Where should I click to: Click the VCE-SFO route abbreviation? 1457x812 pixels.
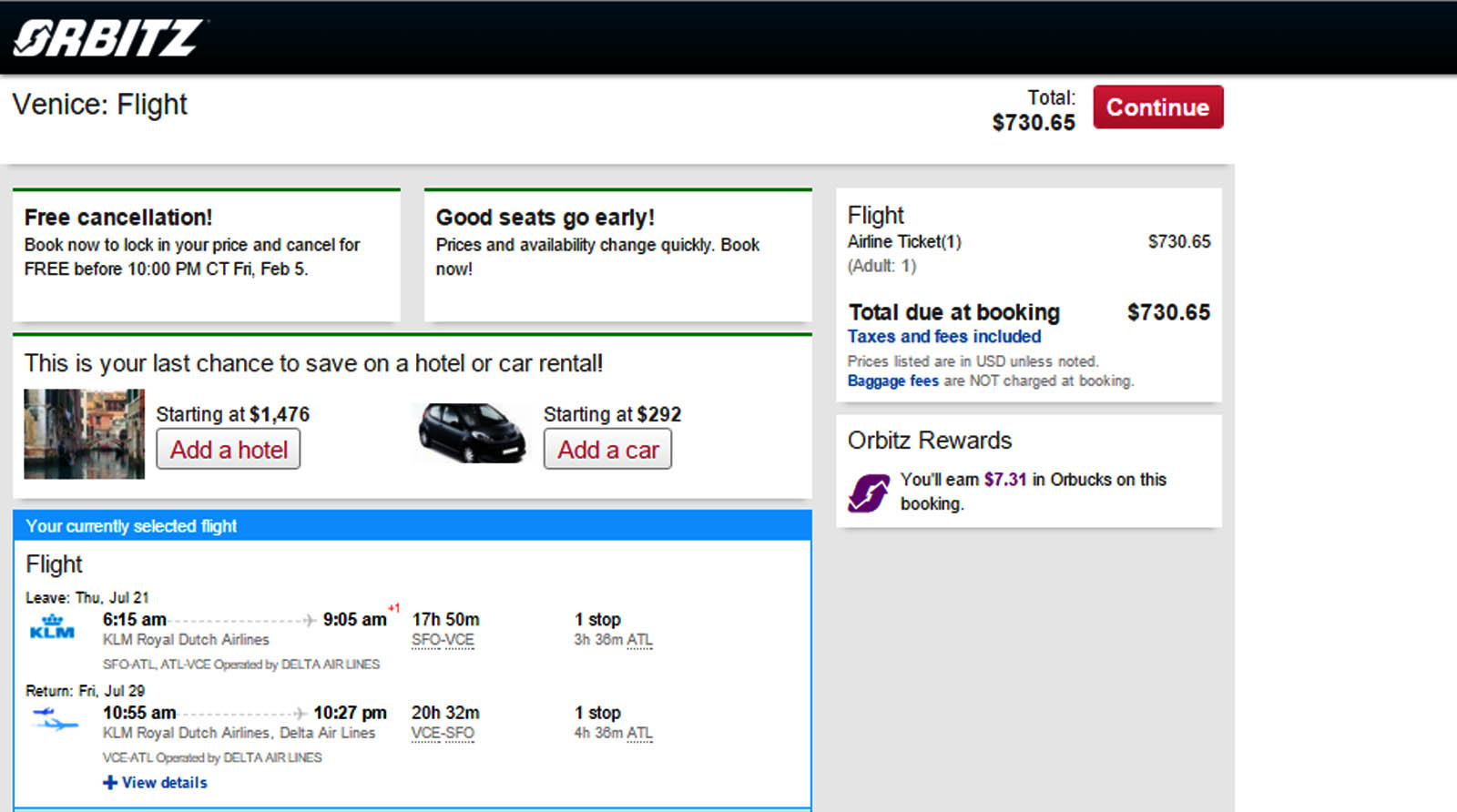point(443,733)
